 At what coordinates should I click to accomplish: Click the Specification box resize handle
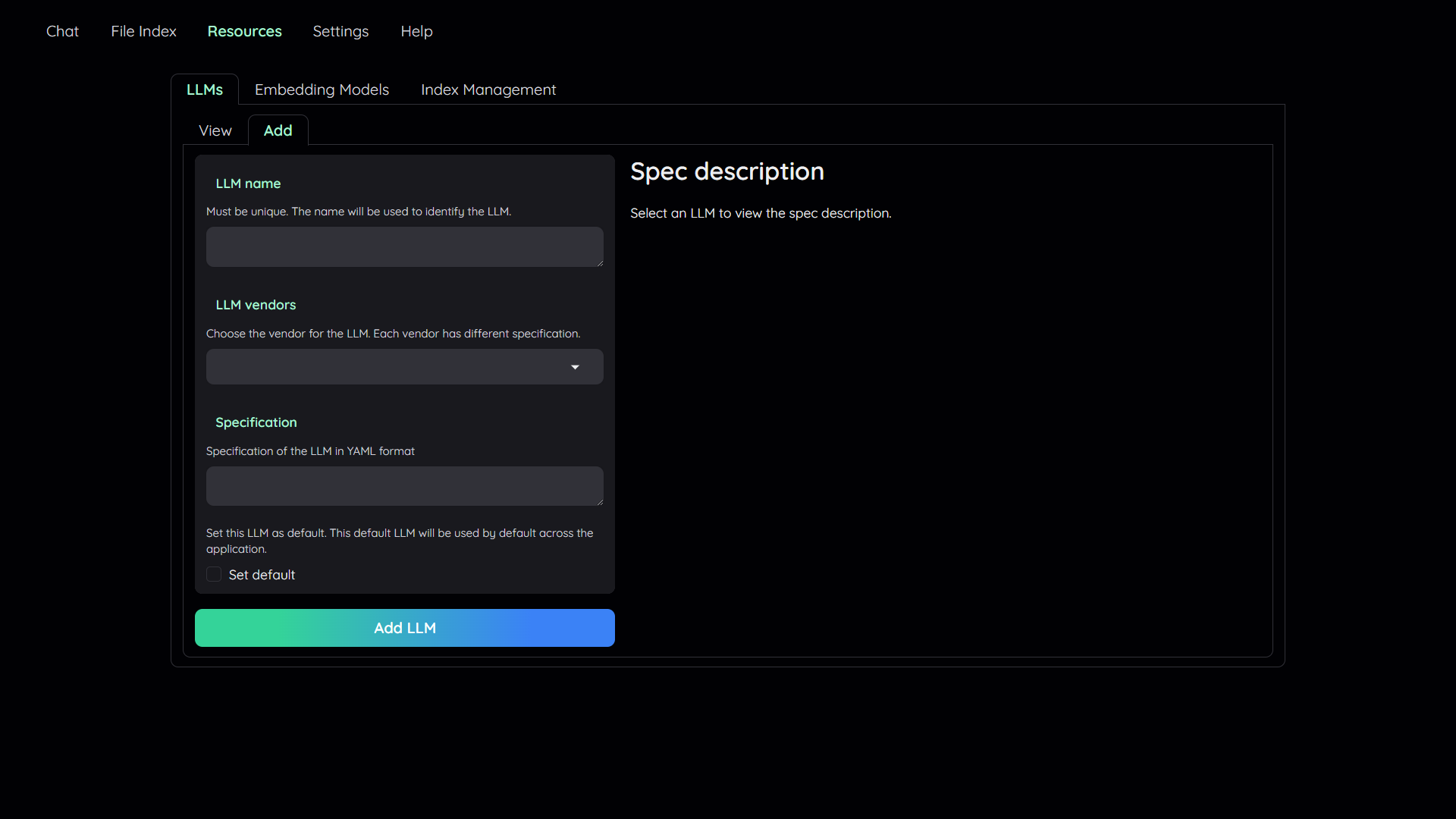point(600,502)
